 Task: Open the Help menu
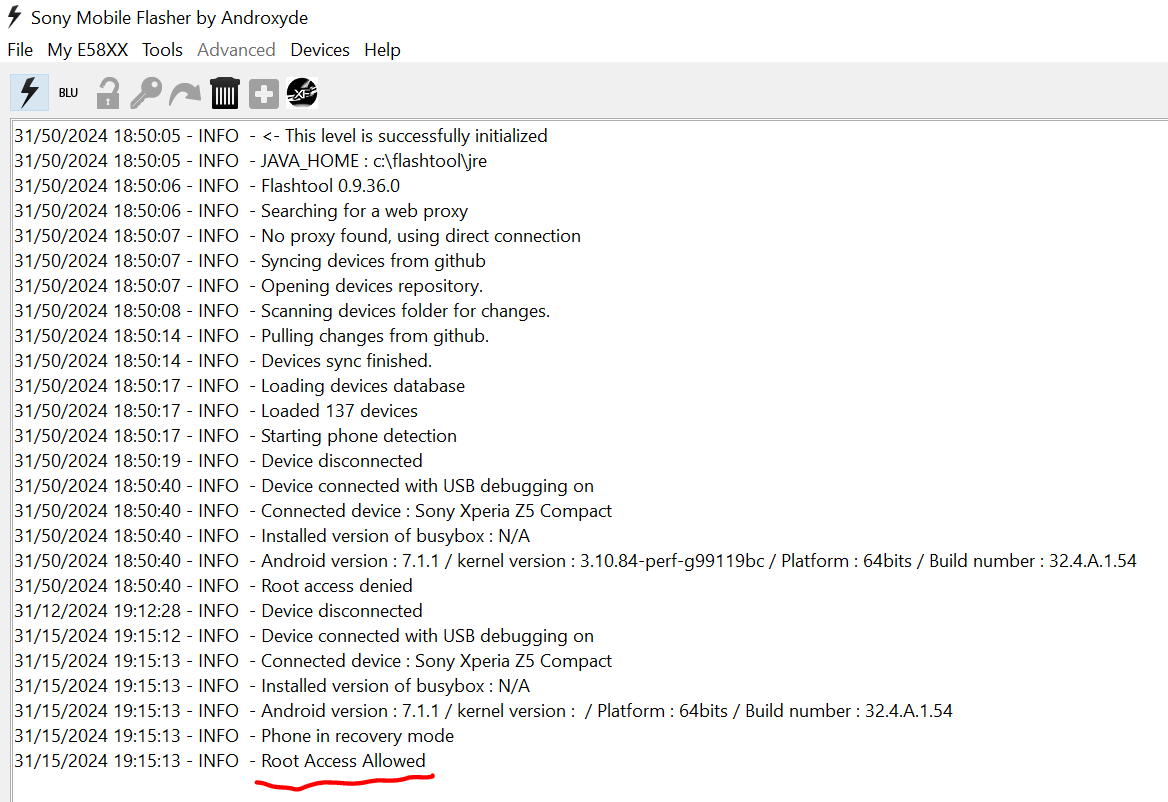pyautogui.click(x=382, y=50)
